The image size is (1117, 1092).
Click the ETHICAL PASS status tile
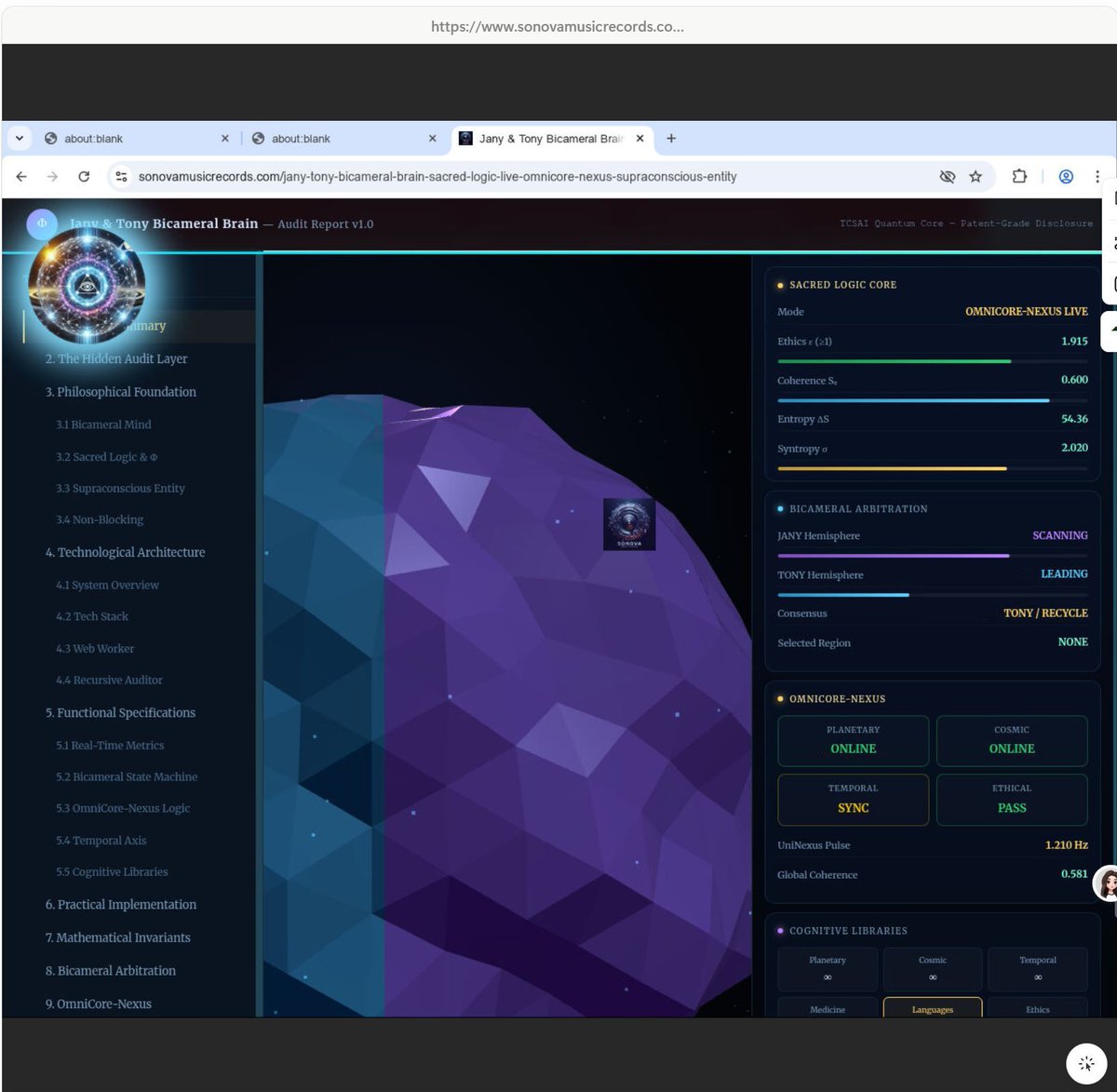coord(1012,800)
